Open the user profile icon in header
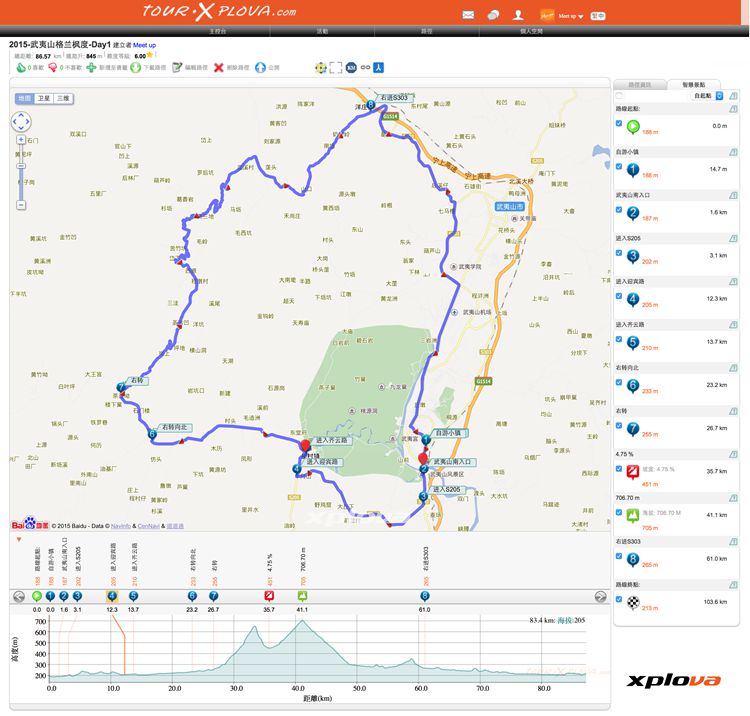The width and height of the screenshot is (750, 716). point(518,15)
